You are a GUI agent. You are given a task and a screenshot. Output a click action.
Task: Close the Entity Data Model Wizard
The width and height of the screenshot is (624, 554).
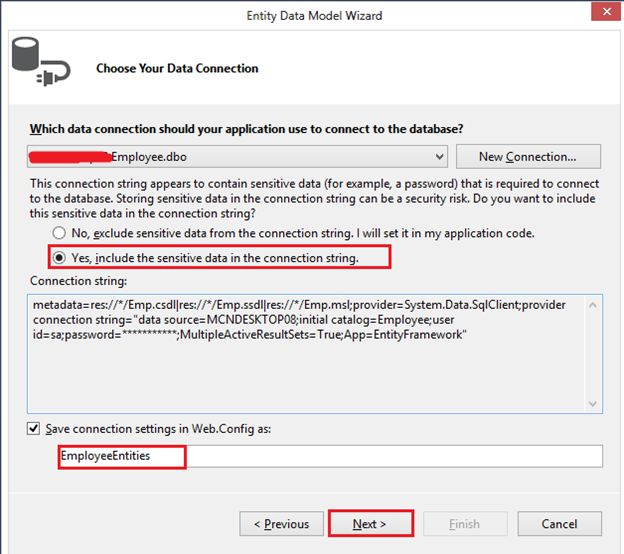click(603, 16)
